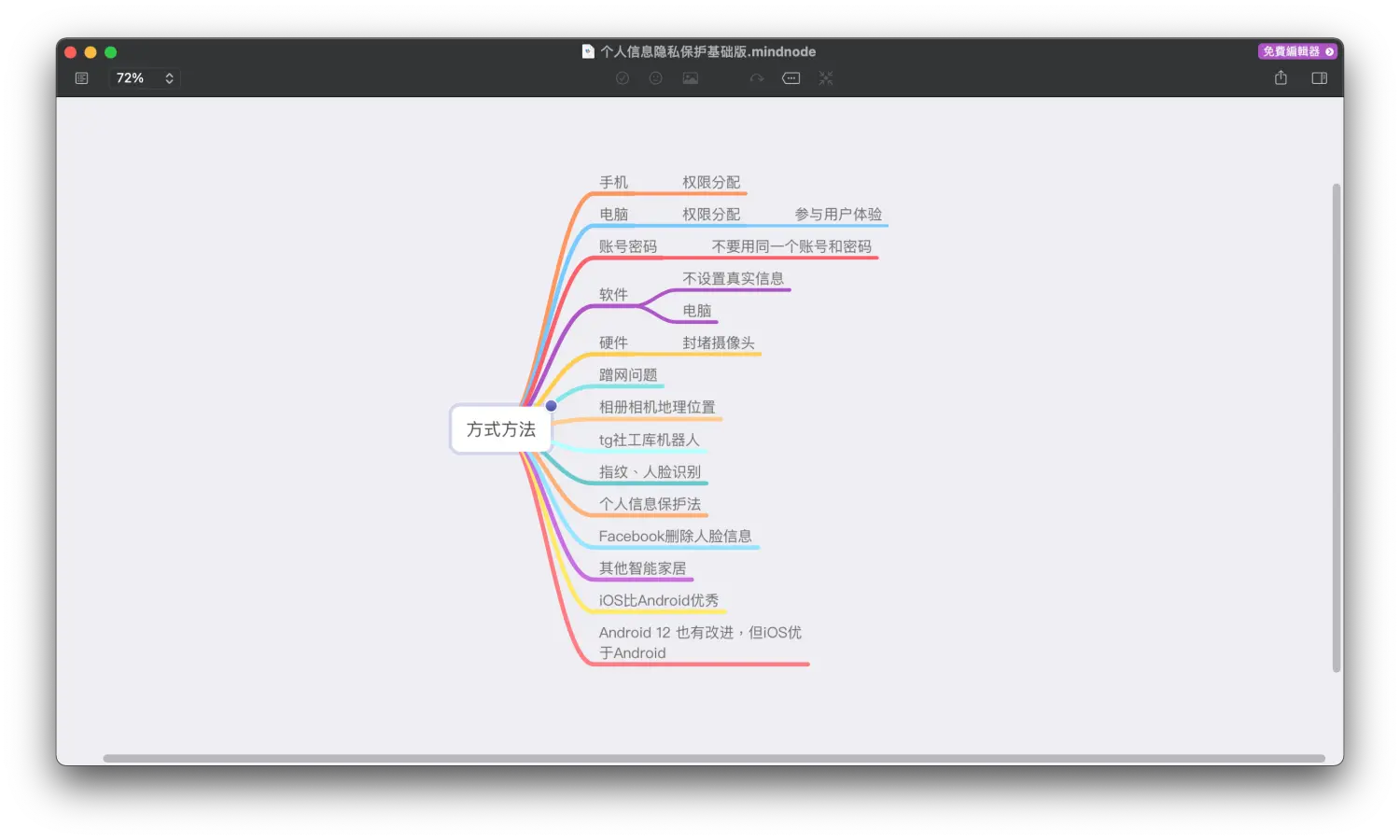Click the add task checkmark icon

(x=623, y=78)
